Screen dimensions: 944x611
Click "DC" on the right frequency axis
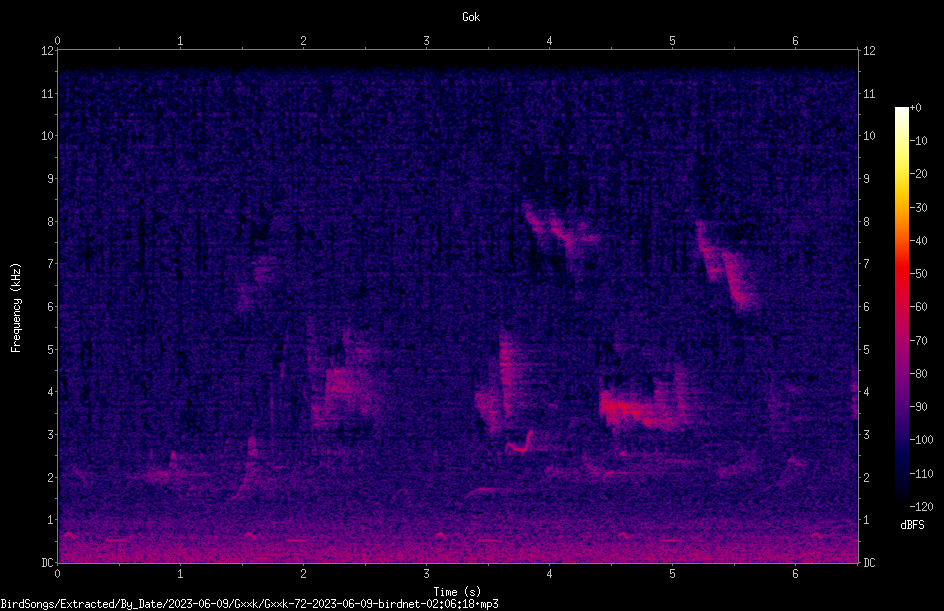869,563
